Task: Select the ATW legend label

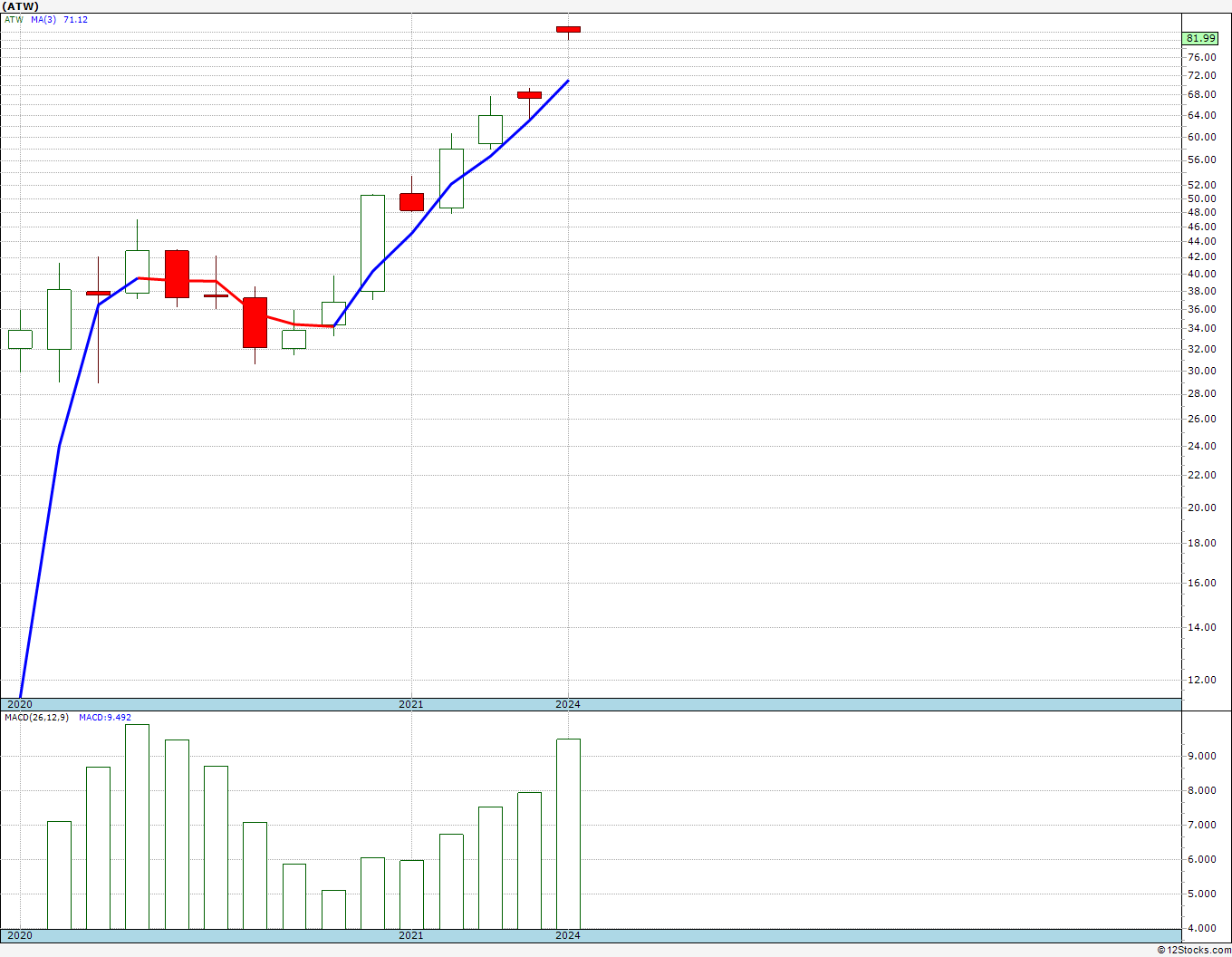Action: click(14, 19)
